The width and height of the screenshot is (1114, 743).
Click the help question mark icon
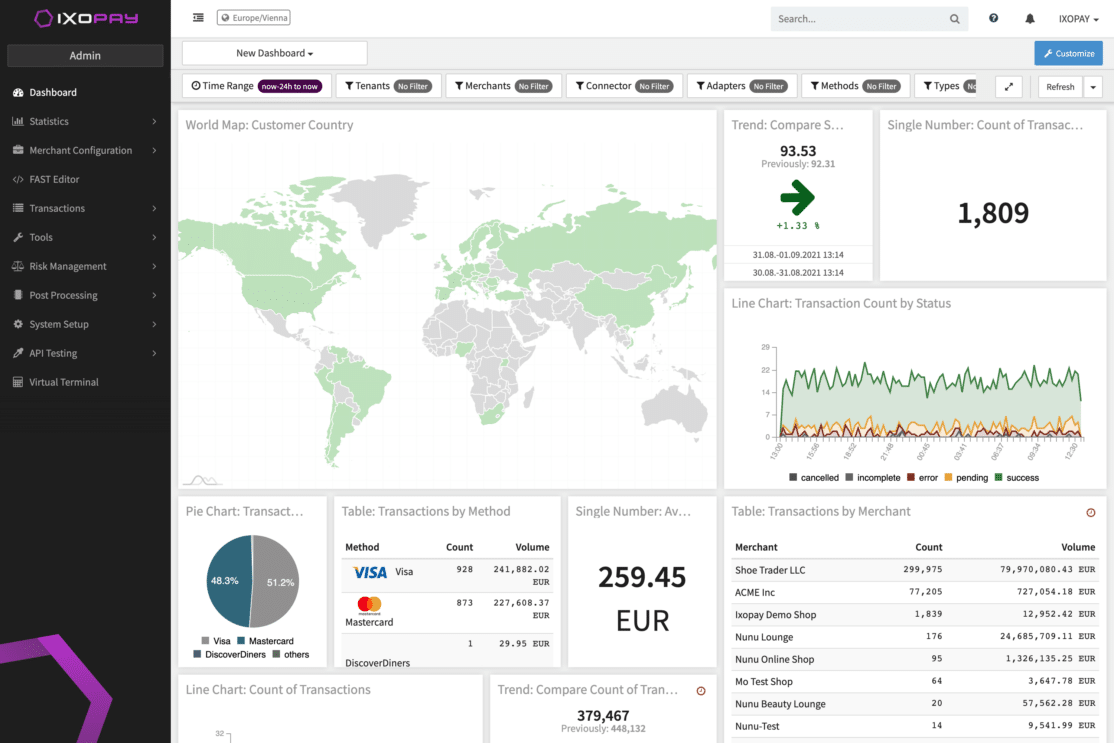point(993,18)
